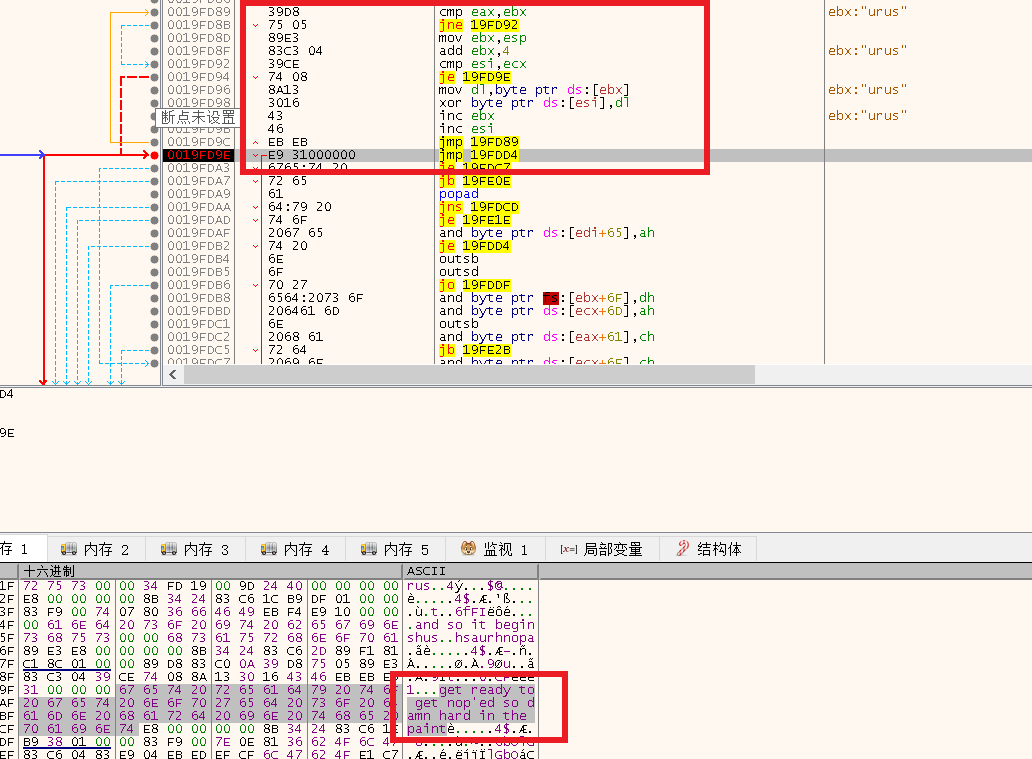The image size is (1032, 759).
Task: Click the instruction cmp eax,ebx
Action: coord(482,12)
